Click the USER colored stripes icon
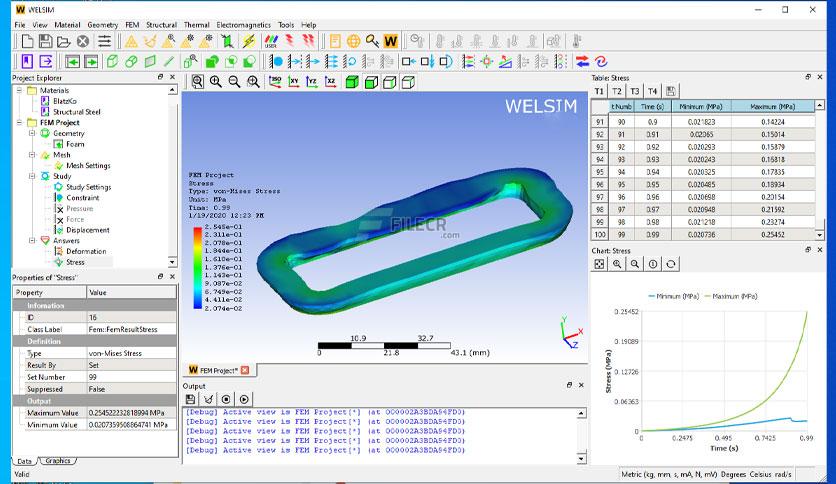836x484 pixels. (271, 41)
